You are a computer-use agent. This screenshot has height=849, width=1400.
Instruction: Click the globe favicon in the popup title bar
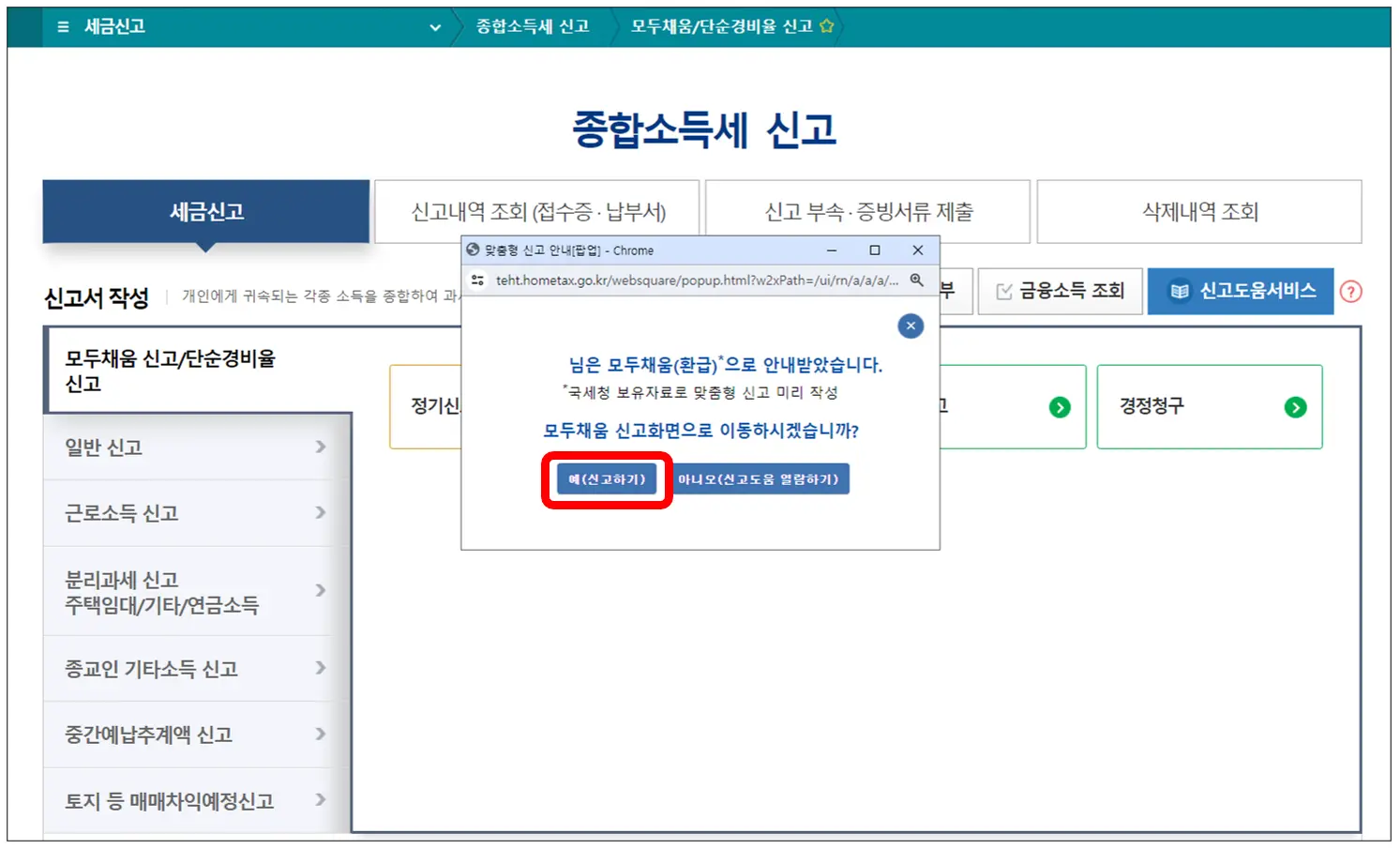[472, 250]
